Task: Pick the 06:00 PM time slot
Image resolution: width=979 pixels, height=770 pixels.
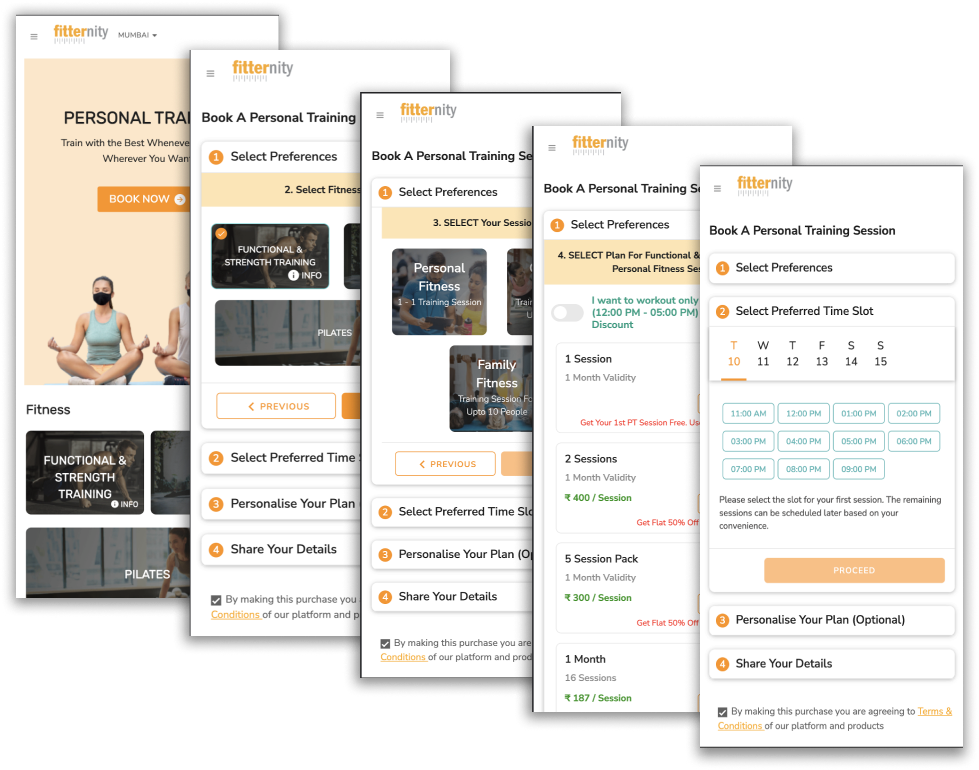Action: (914, 442)
